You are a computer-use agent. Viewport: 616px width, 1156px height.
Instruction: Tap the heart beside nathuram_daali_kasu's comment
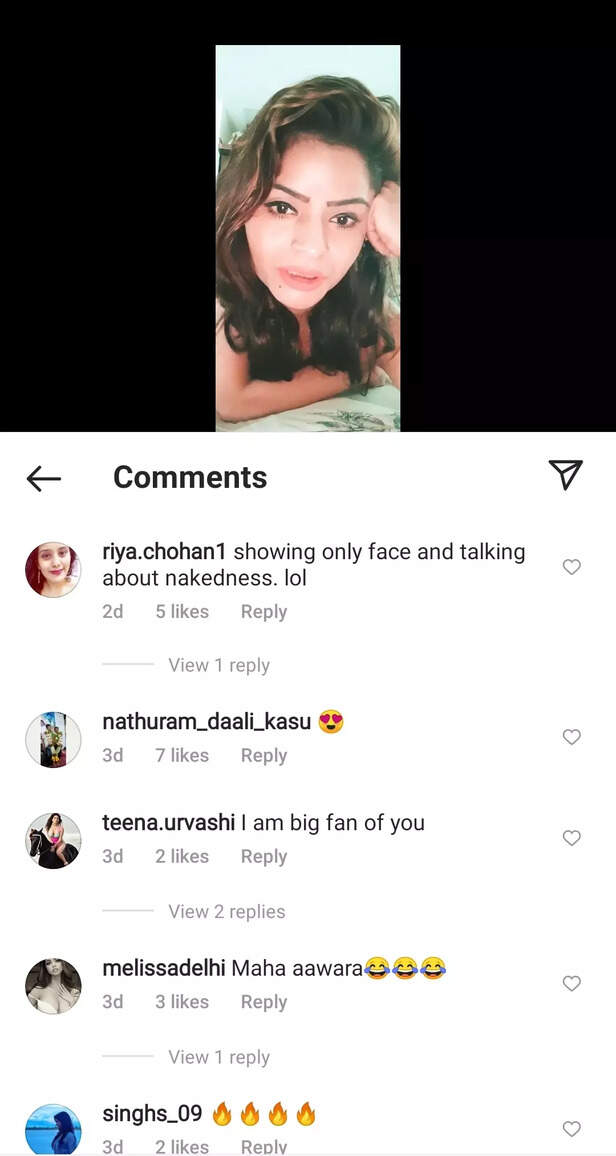[571, 736]
